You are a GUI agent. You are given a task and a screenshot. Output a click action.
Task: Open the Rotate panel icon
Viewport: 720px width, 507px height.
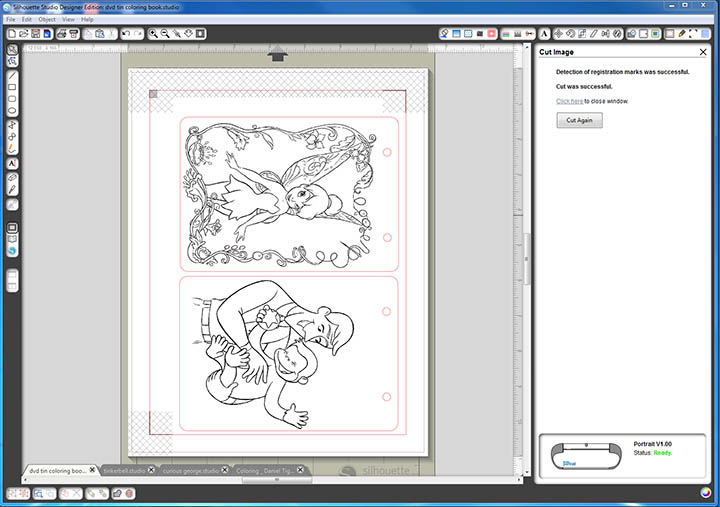click(570, 34)
